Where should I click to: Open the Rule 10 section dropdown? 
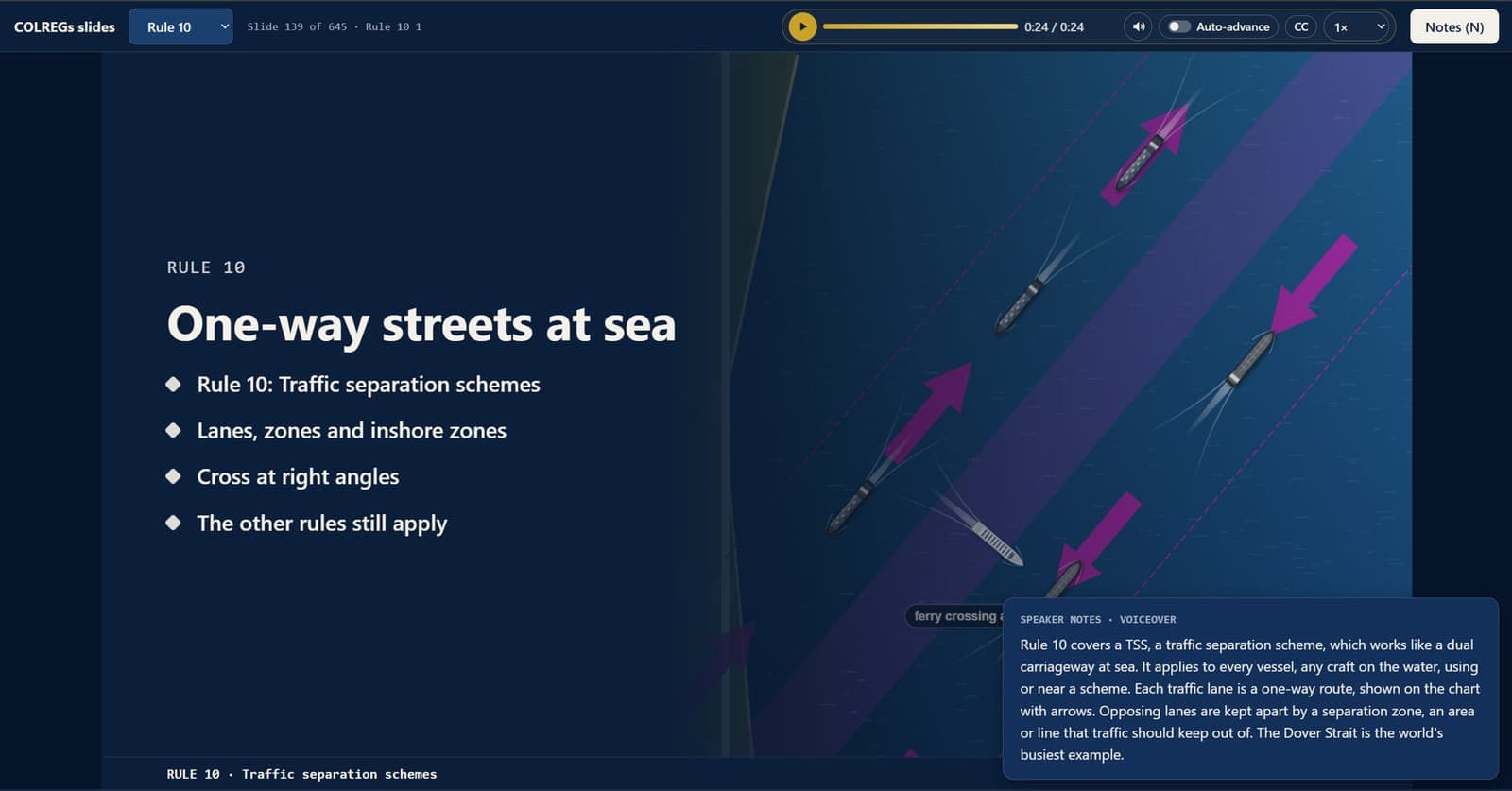pos(180,26)
